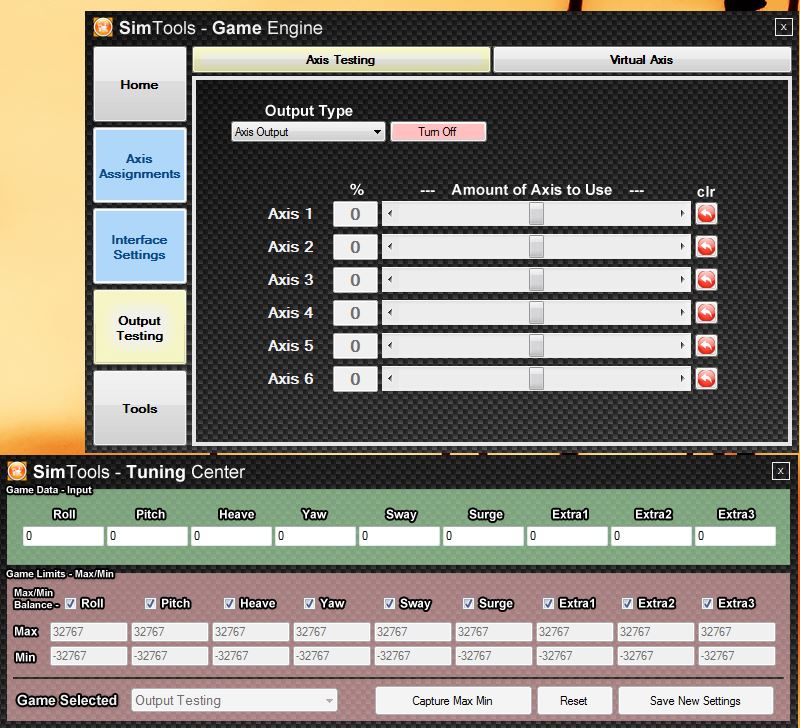Click the SimTools Tuning Center logo icon

click(17, 471)
